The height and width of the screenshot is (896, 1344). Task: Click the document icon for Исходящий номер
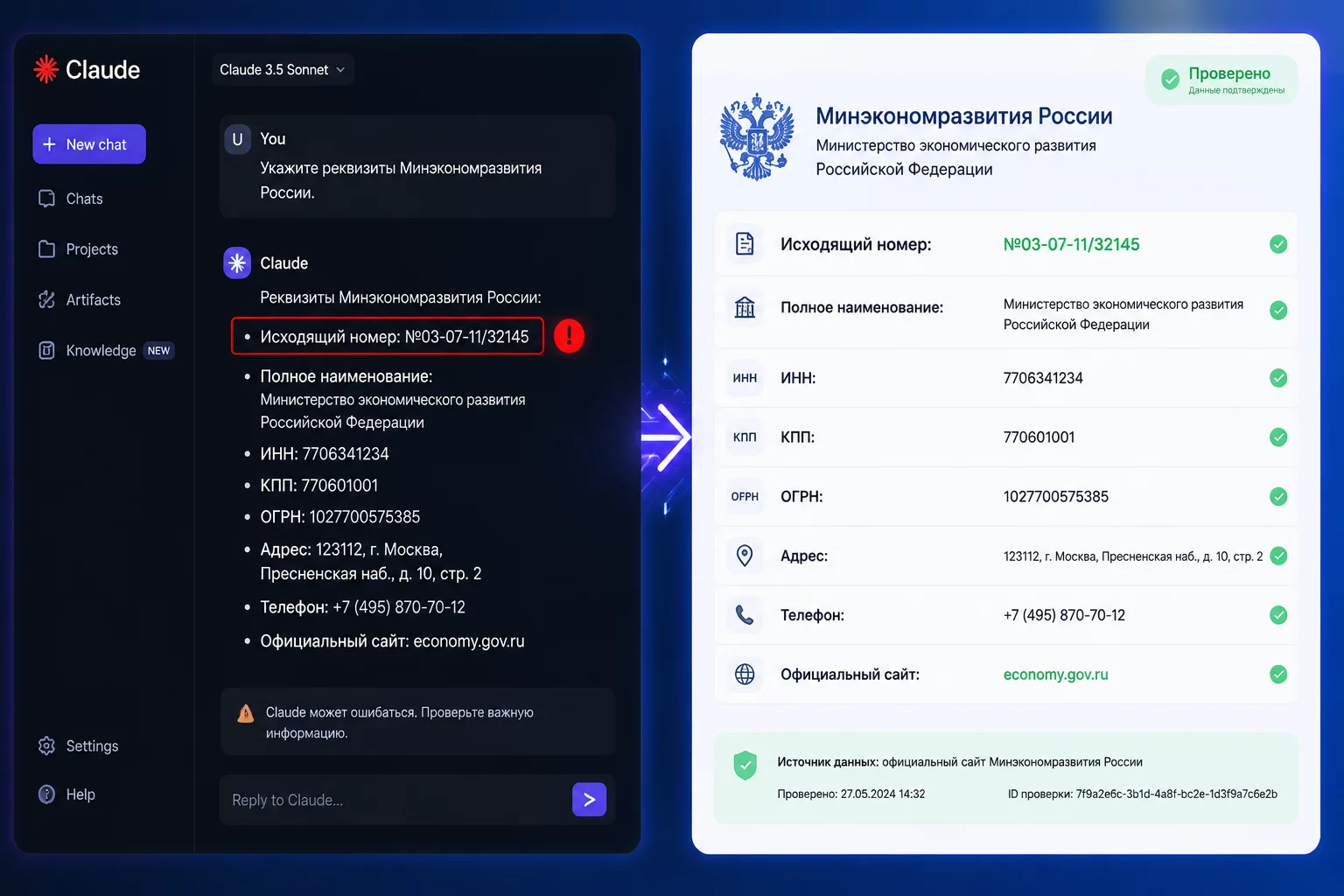click(x=745, y=244)
